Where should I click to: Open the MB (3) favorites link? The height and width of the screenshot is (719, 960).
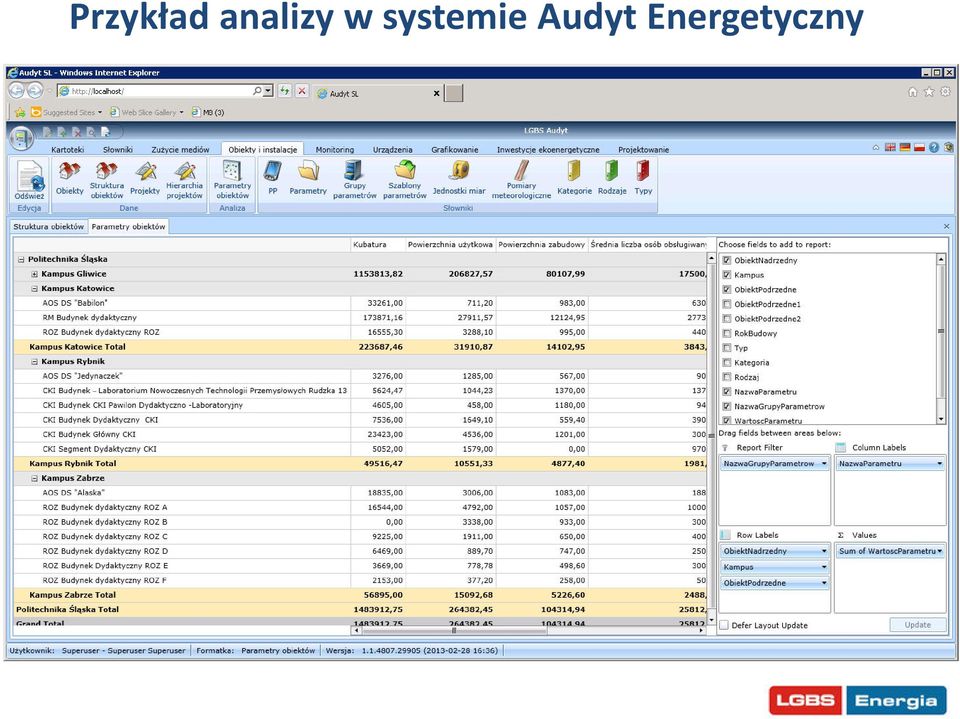coord(208,113)
